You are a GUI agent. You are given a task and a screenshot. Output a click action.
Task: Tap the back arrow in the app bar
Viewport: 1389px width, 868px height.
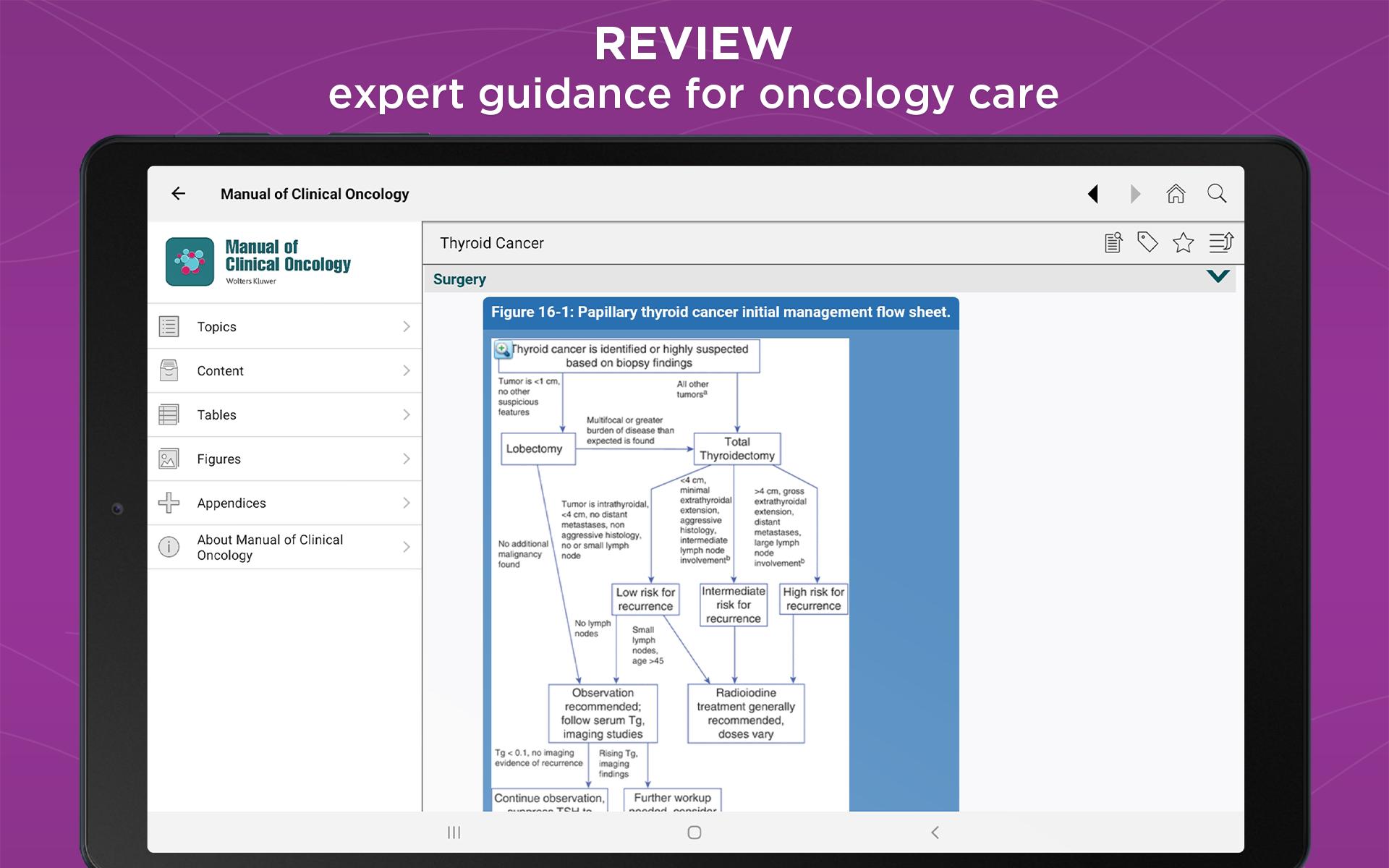tap(179, 193)
